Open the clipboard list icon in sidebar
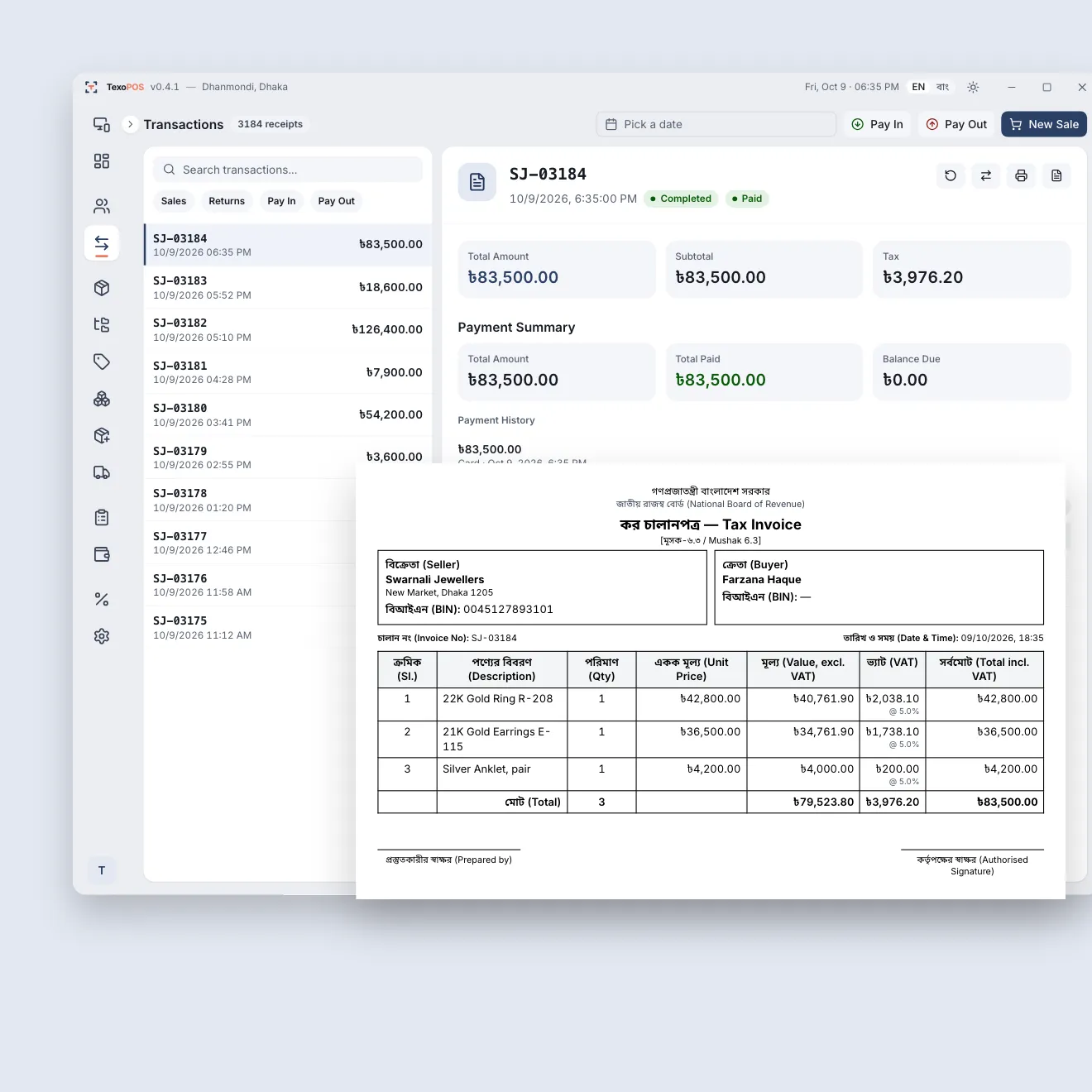 (102, 518)
